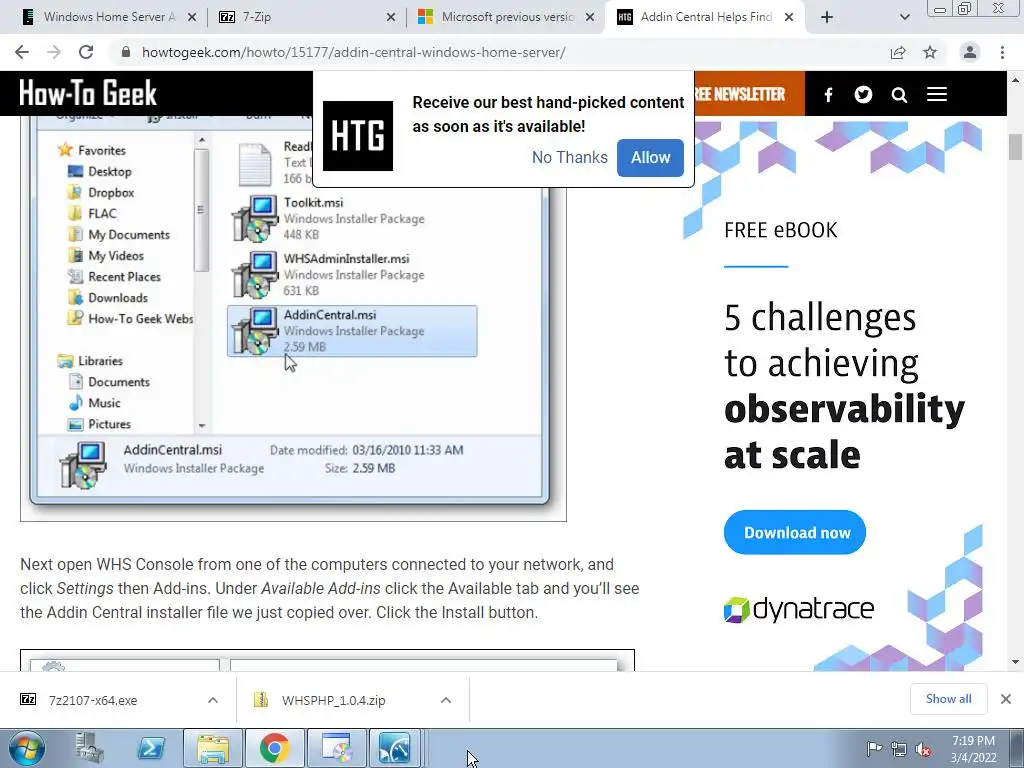Close the 7-Zip tab
The height and width of the screenshot is (768, 1024).
(391, 17)
